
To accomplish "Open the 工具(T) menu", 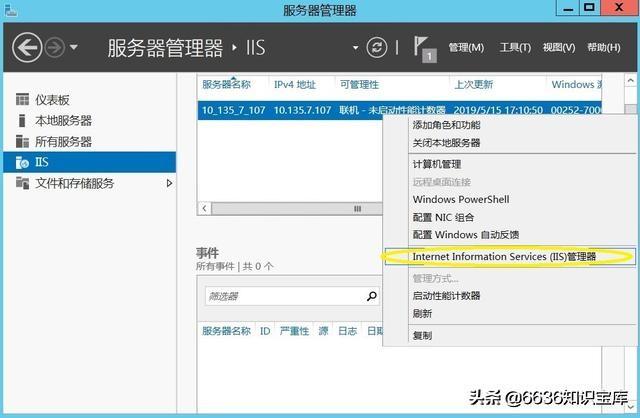I will tap(515, 48).
